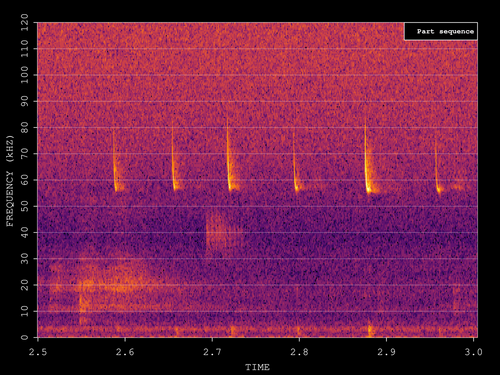Click the FREQUENCY (kHz) axis label
This screenshot has height=375, width=500.
tap(10, 180)
